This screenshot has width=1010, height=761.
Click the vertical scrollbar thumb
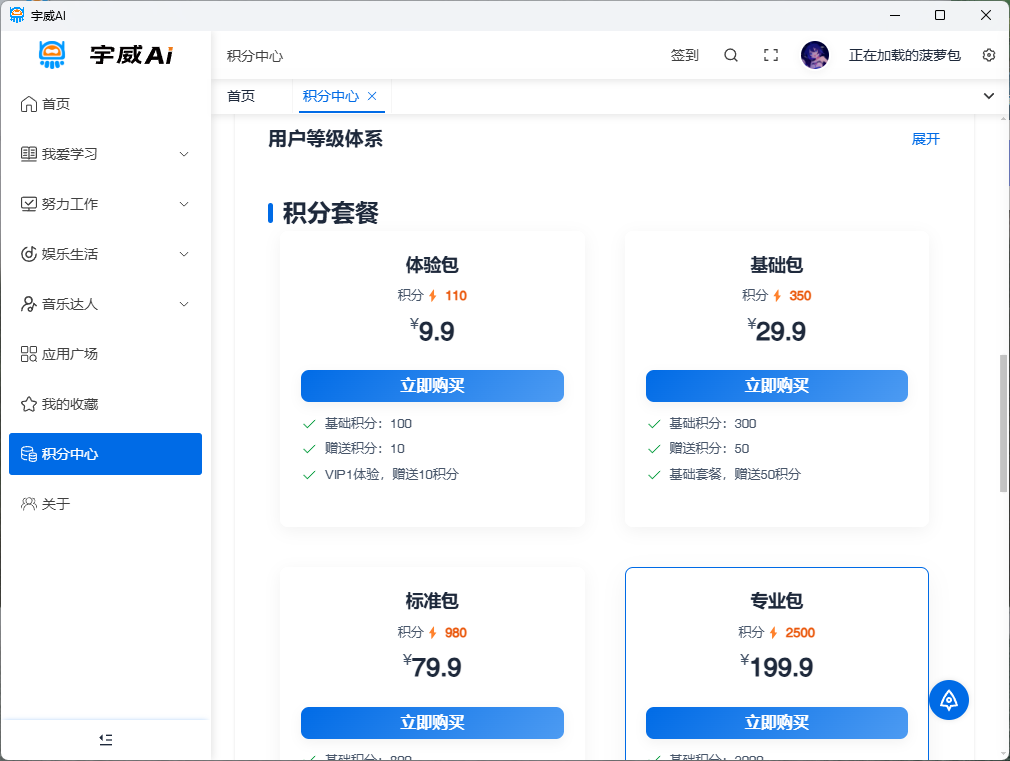point(1004,422)
